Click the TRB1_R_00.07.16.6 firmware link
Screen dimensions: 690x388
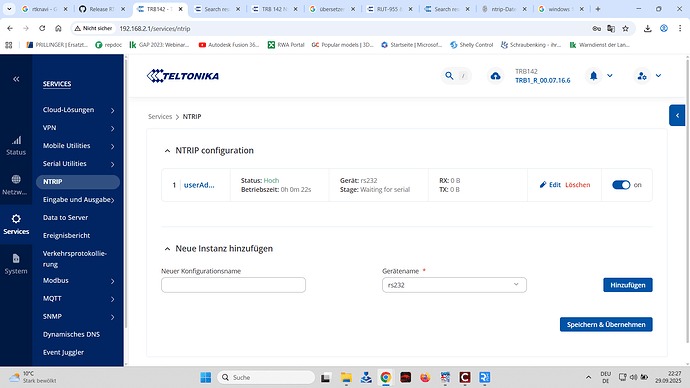tap(543, 81)
